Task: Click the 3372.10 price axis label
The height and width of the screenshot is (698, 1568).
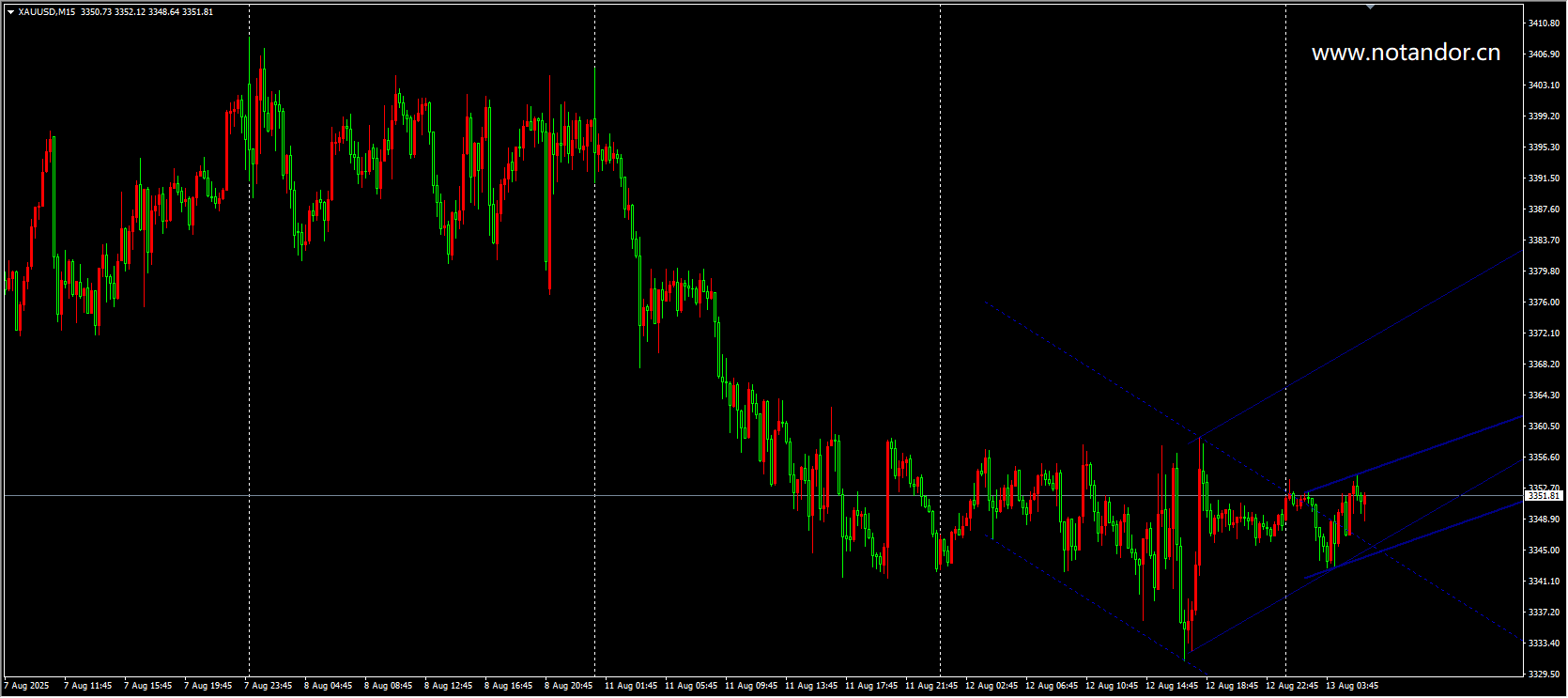Action: [1544, 333]
